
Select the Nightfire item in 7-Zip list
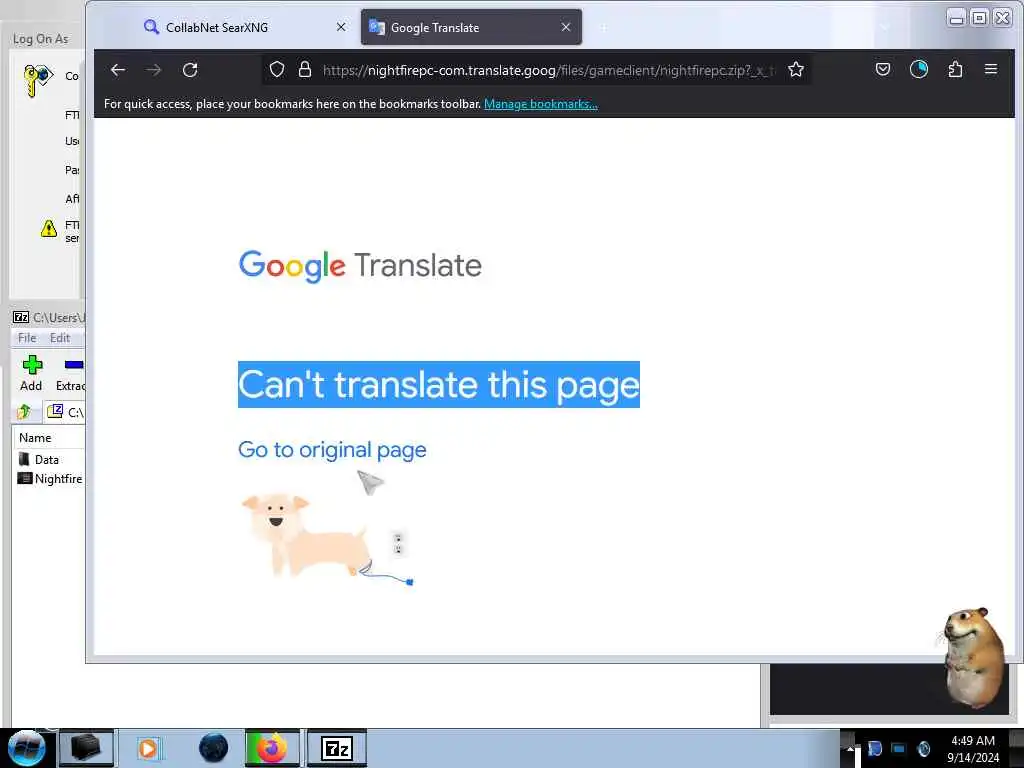50,479
